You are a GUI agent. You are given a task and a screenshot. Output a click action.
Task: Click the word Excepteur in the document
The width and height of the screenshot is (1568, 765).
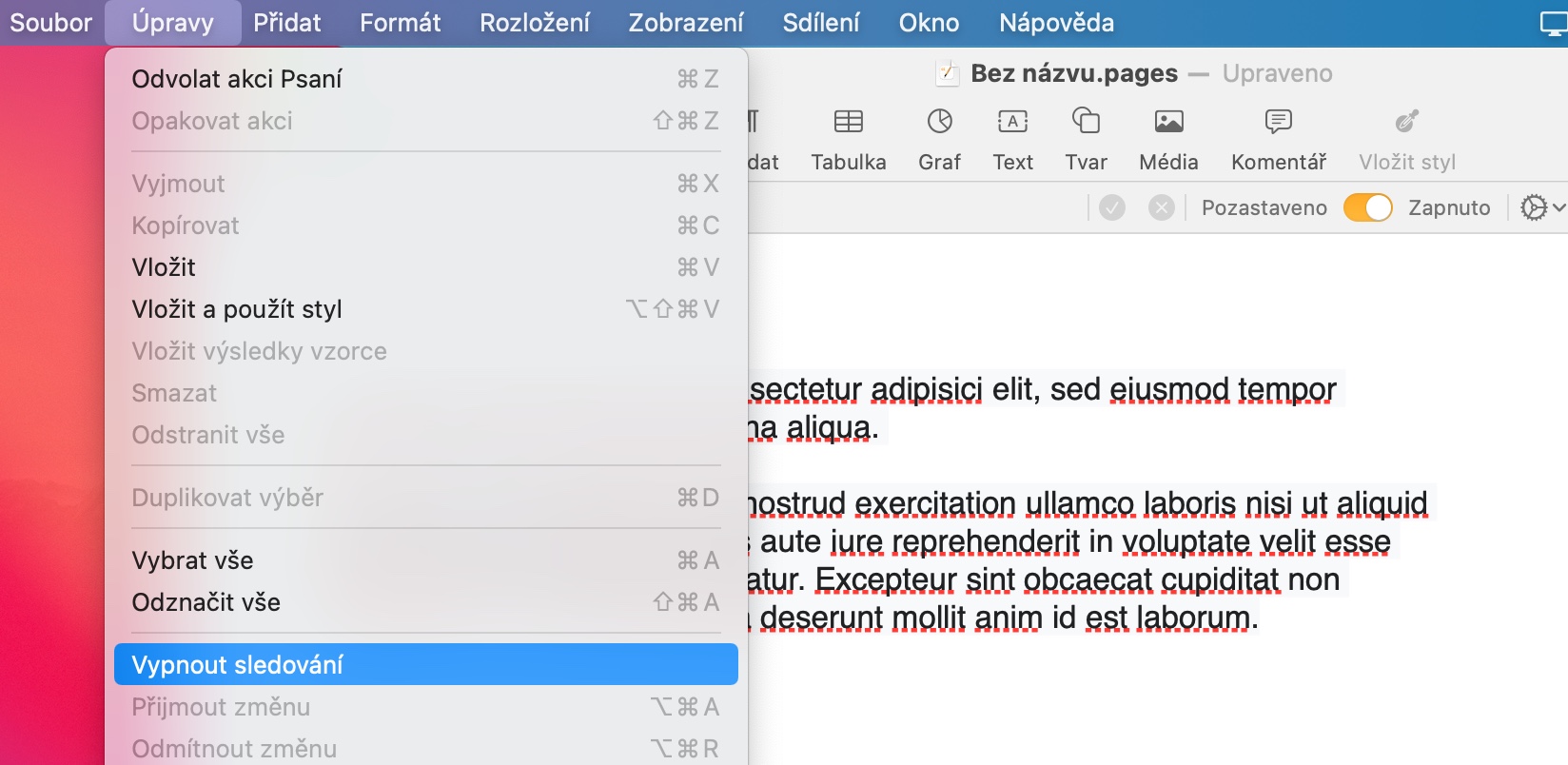tap(886, 579)
